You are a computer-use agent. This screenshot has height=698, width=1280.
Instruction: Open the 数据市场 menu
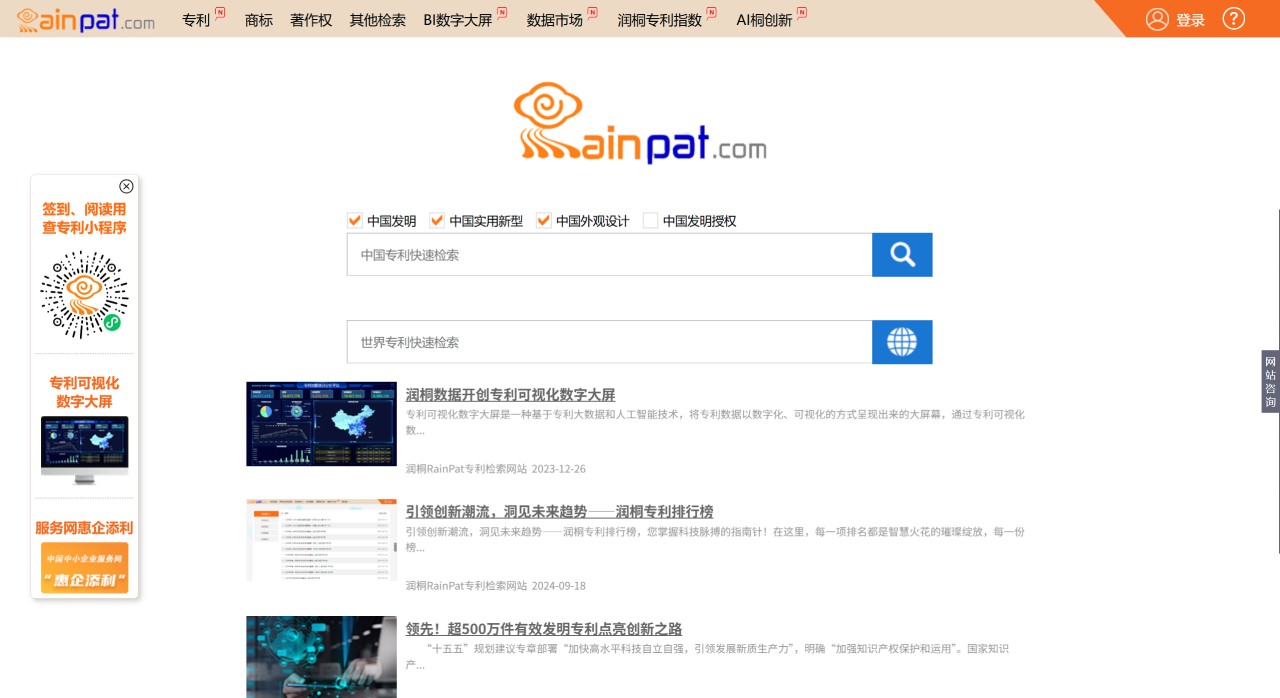point(555,19)
